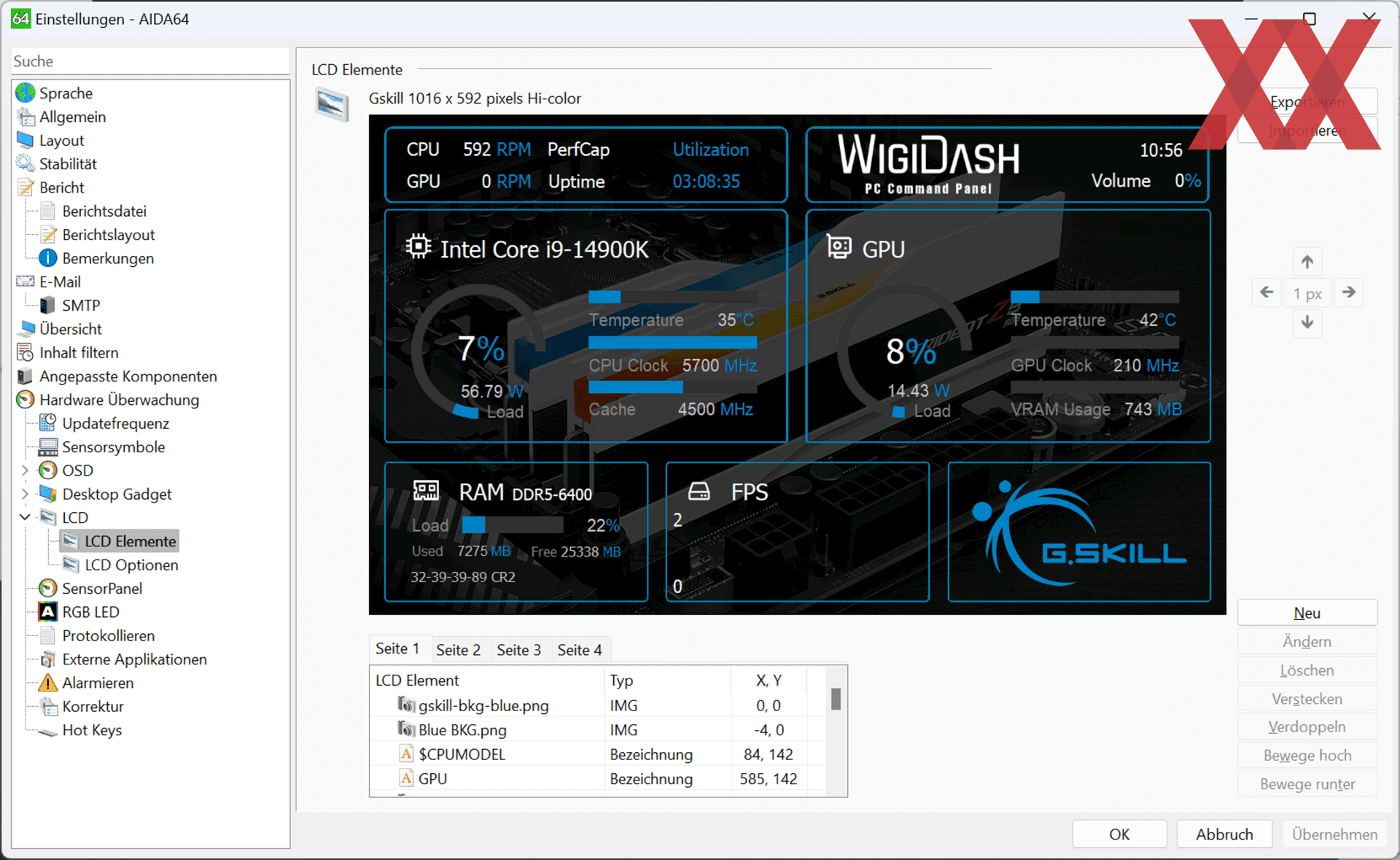Select the SensorPanel gauge icon
Viewport: 1400px width, 860px height.
[x=48, y=588]
